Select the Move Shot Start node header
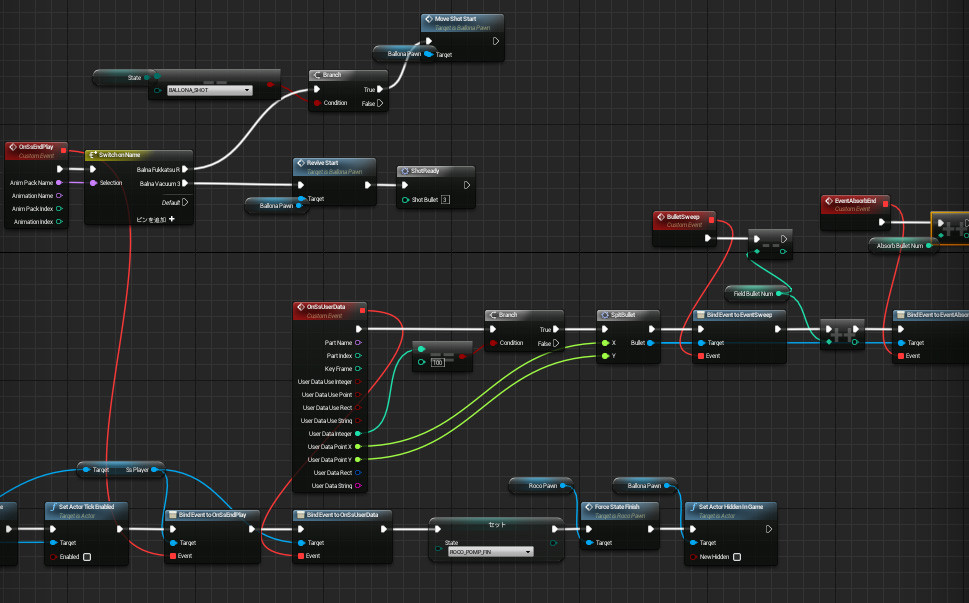Image resolution: width=969 pixels, height=603 pixels. pos(462,23)
